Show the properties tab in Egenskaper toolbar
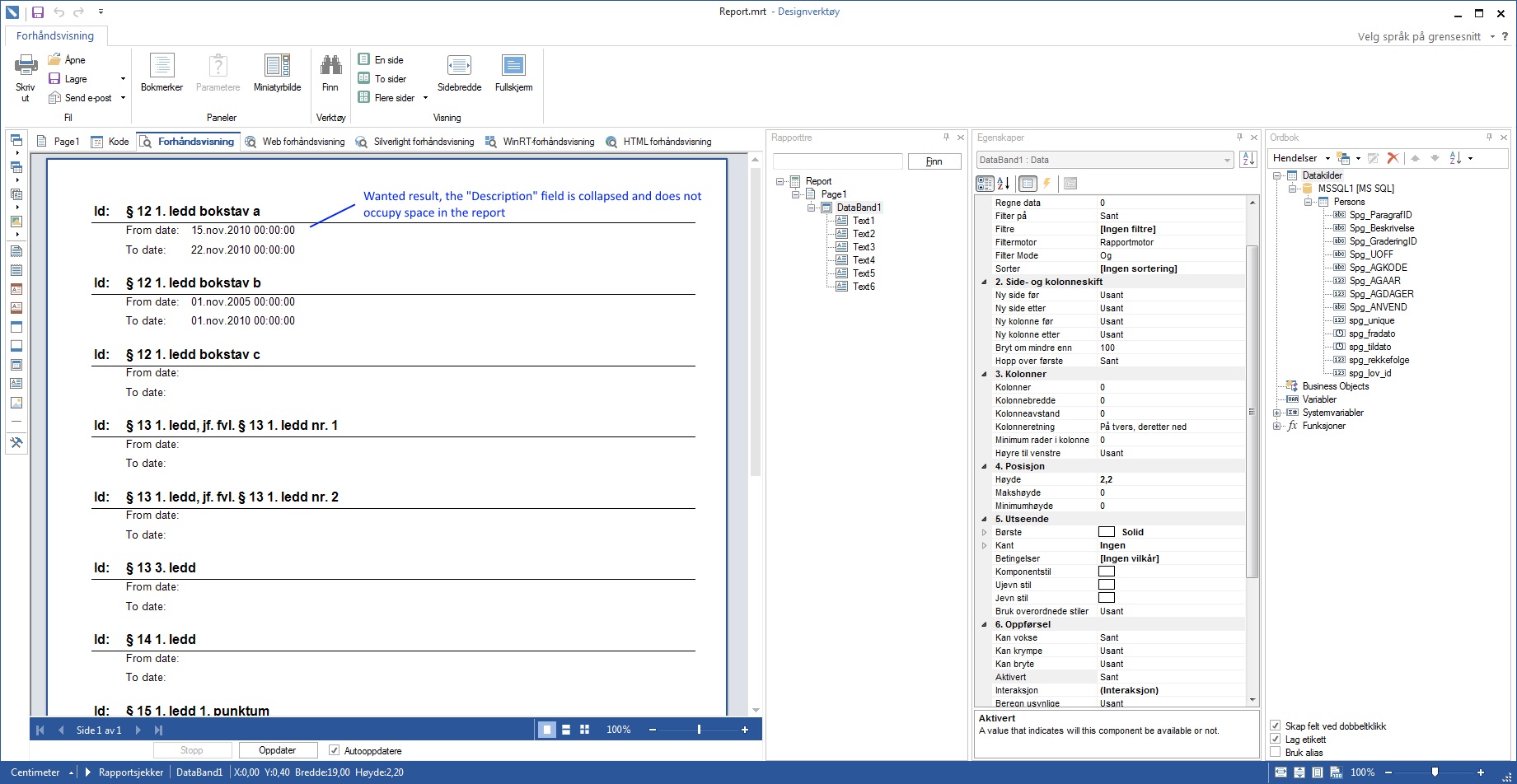Screen dimensions: 1517x784 (1028, 184)
